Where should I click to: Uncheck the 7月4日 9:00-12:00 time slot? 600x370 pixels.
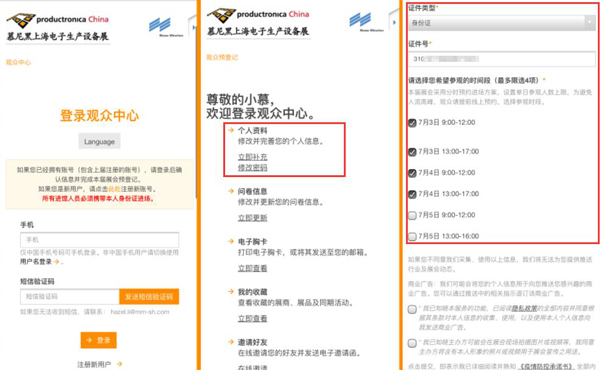(x=412, y=173)
